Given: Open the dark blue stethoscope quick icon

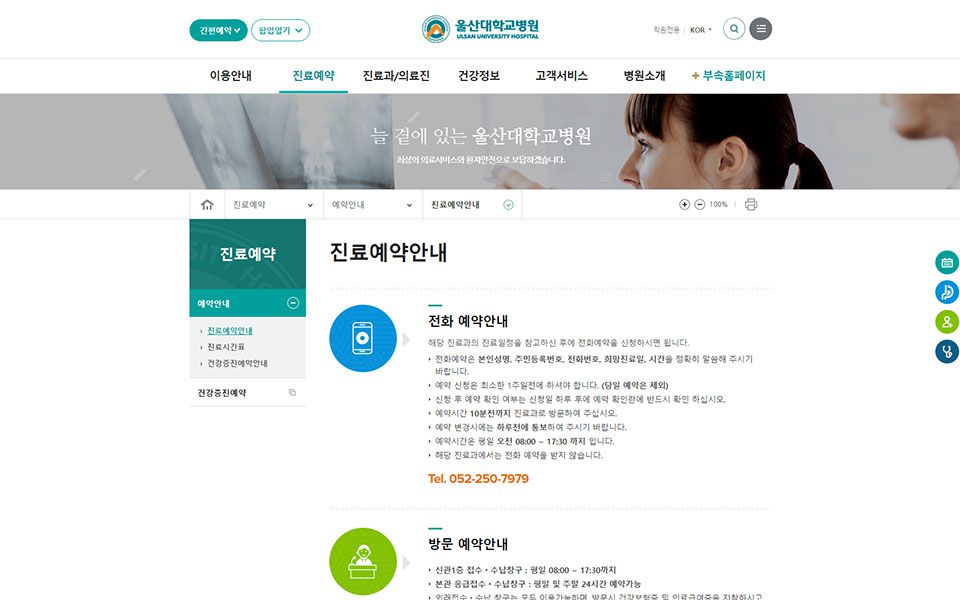Looking at the screenshot, I should coord(947,351).
